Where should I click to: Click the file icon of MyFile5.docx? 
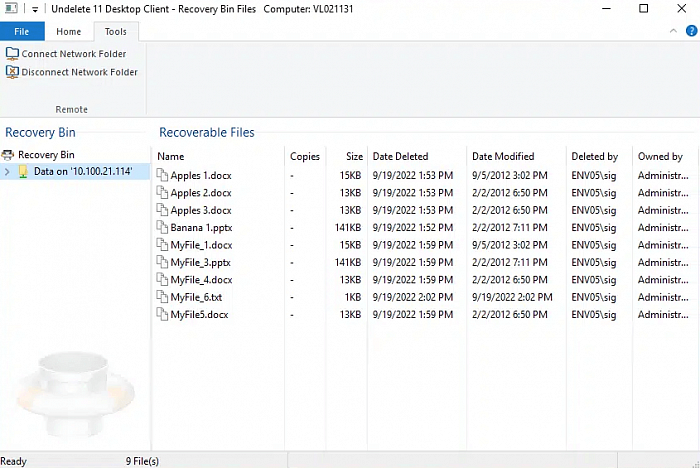click(x=162, y=314)
